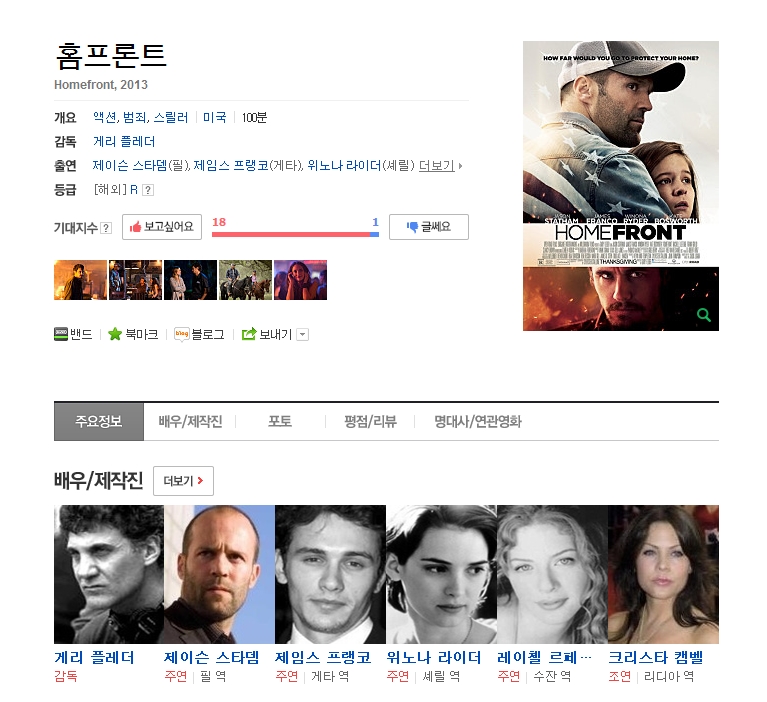Viewport: 767px width, 702px height.
Task: Click the 블로그 blog icon
Action: coord(181,334)
